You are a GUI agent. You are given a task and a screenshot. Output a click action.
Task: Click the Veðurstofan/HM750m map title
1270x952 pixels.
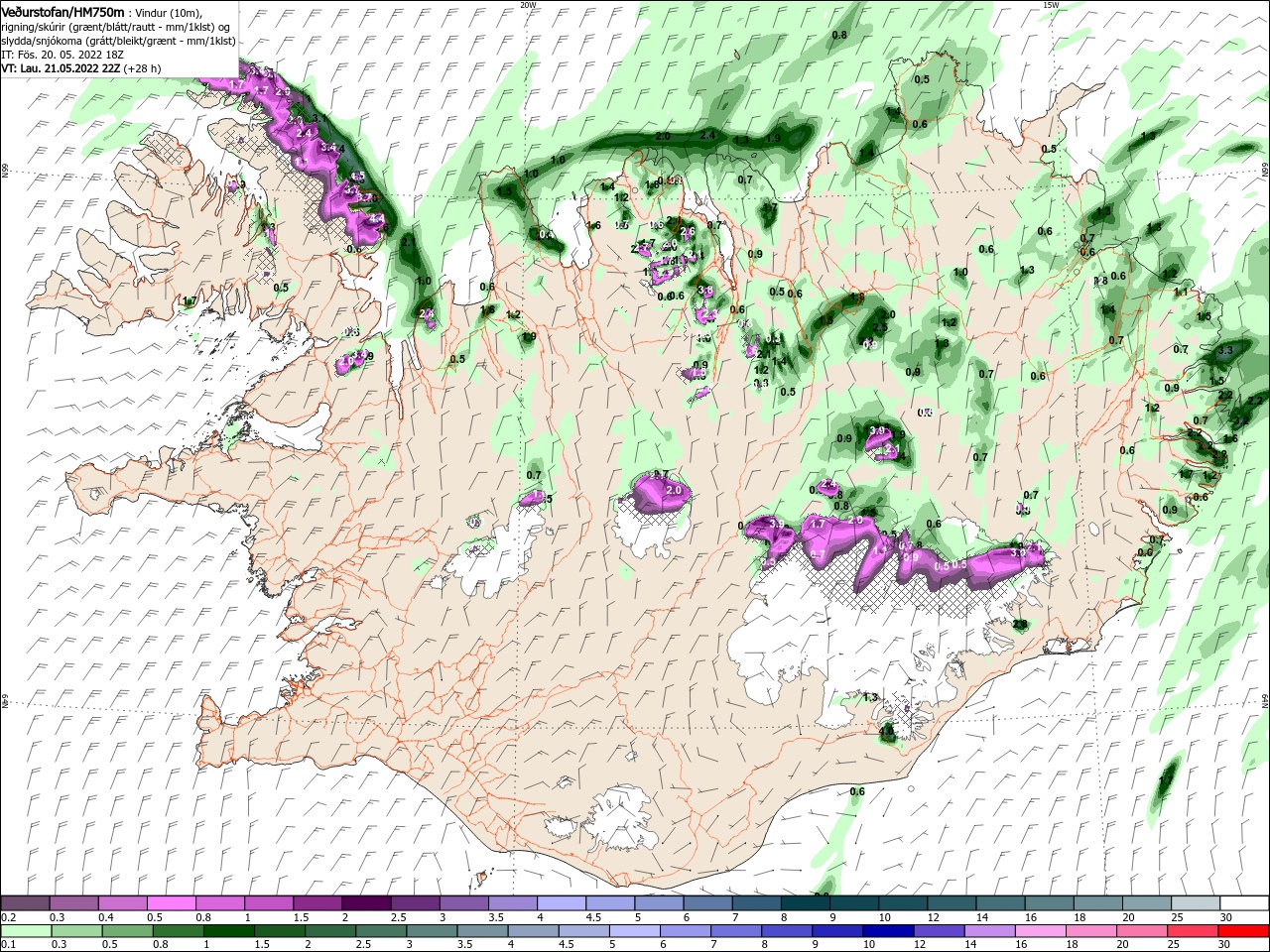pos(63,11)
